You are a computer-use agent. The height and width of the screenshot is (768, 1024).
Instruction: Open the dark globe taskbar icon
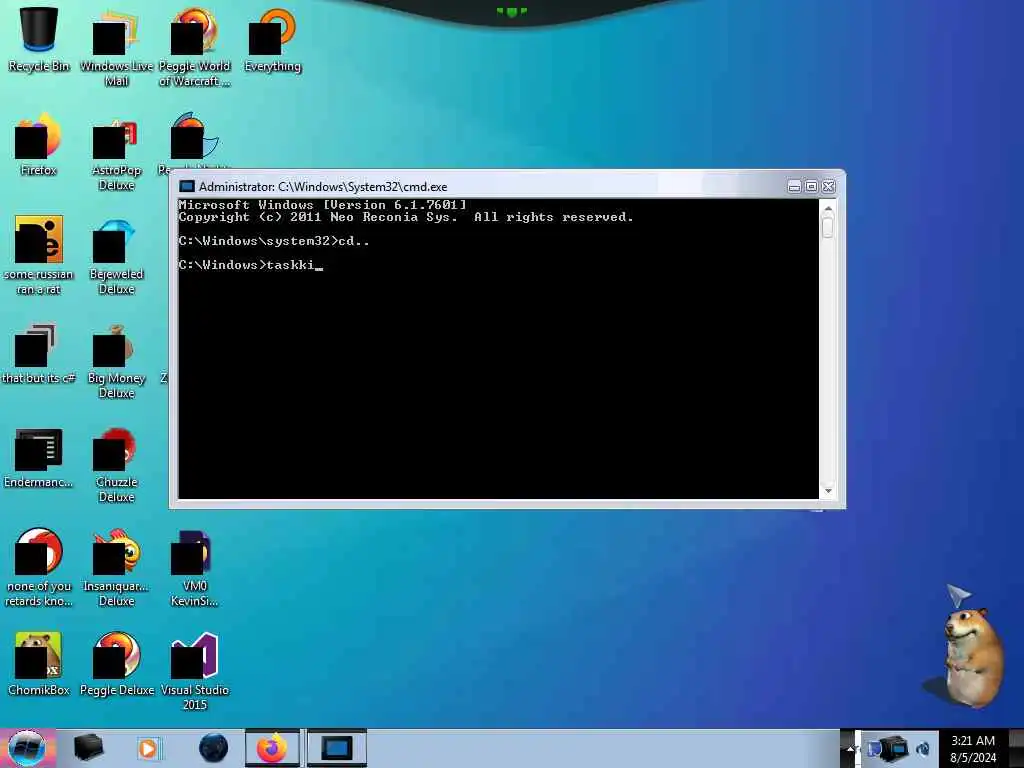click(x=213, y=748)
